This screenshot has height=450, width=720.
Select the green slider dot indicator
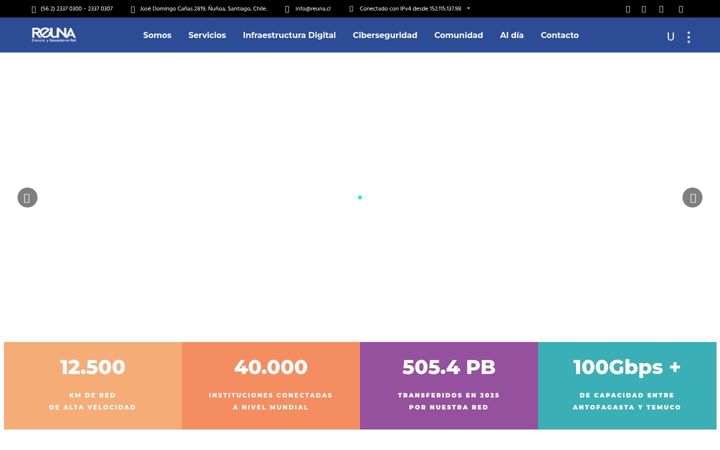pos(360,197)
